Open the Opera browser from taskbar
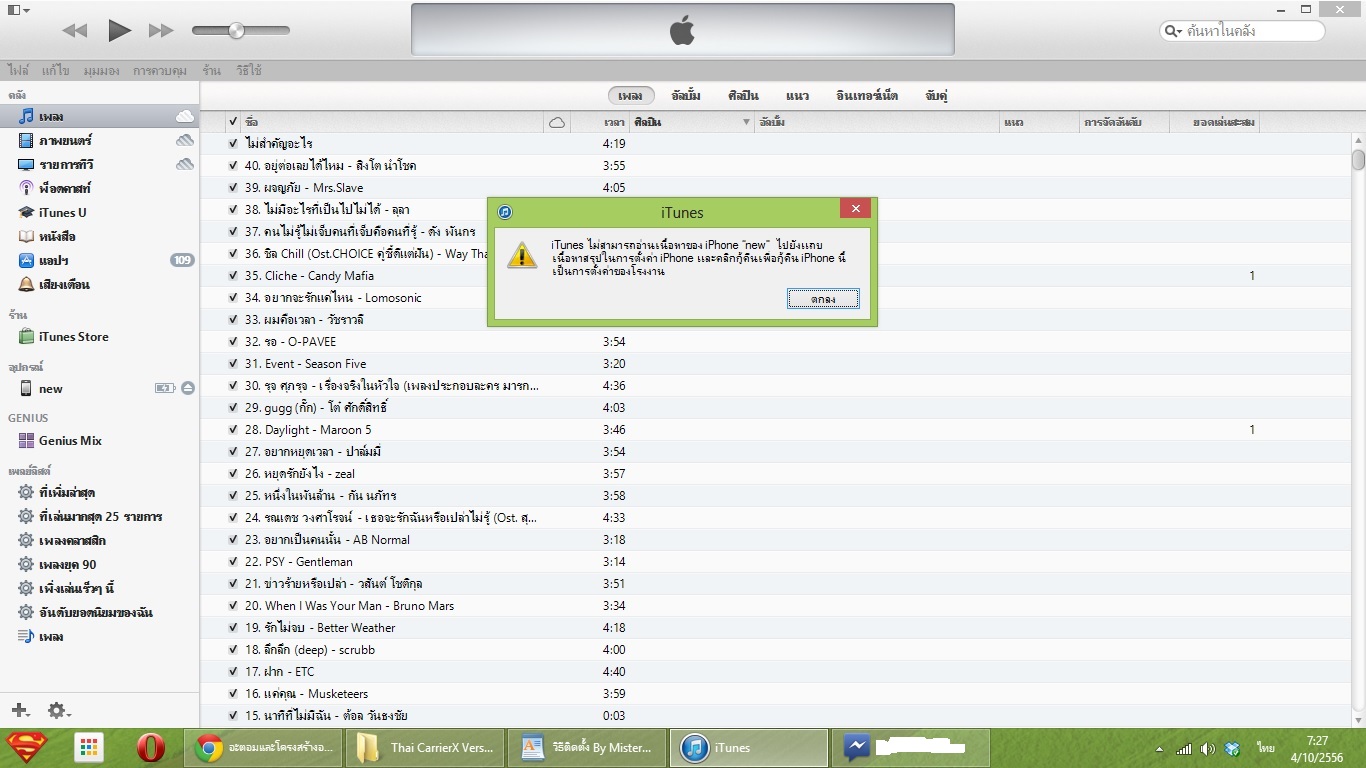Viewport: 1366px width, 768px height. [151, 748]
